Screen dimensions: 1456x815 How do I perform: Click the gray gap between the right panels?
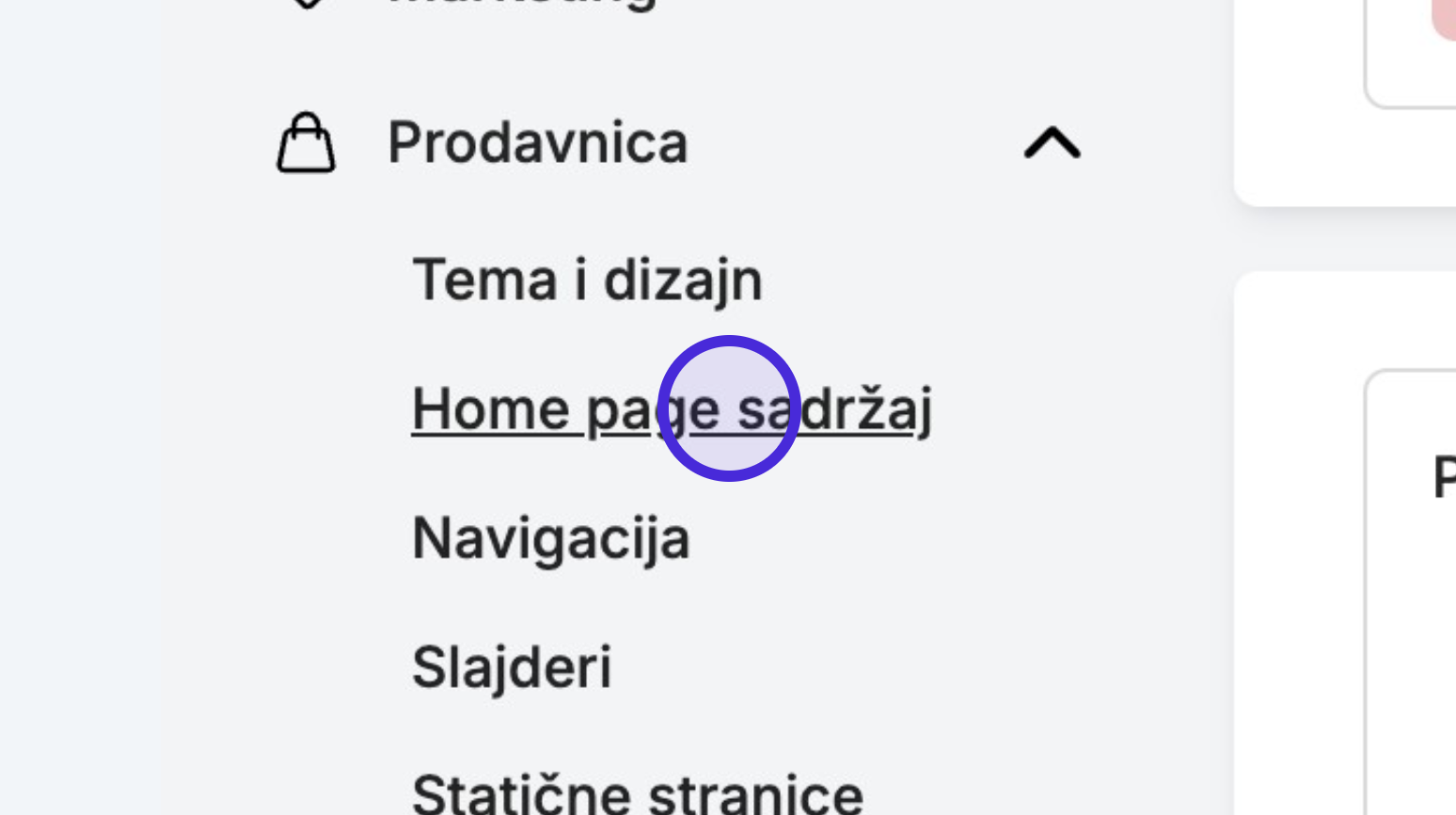1345,239
